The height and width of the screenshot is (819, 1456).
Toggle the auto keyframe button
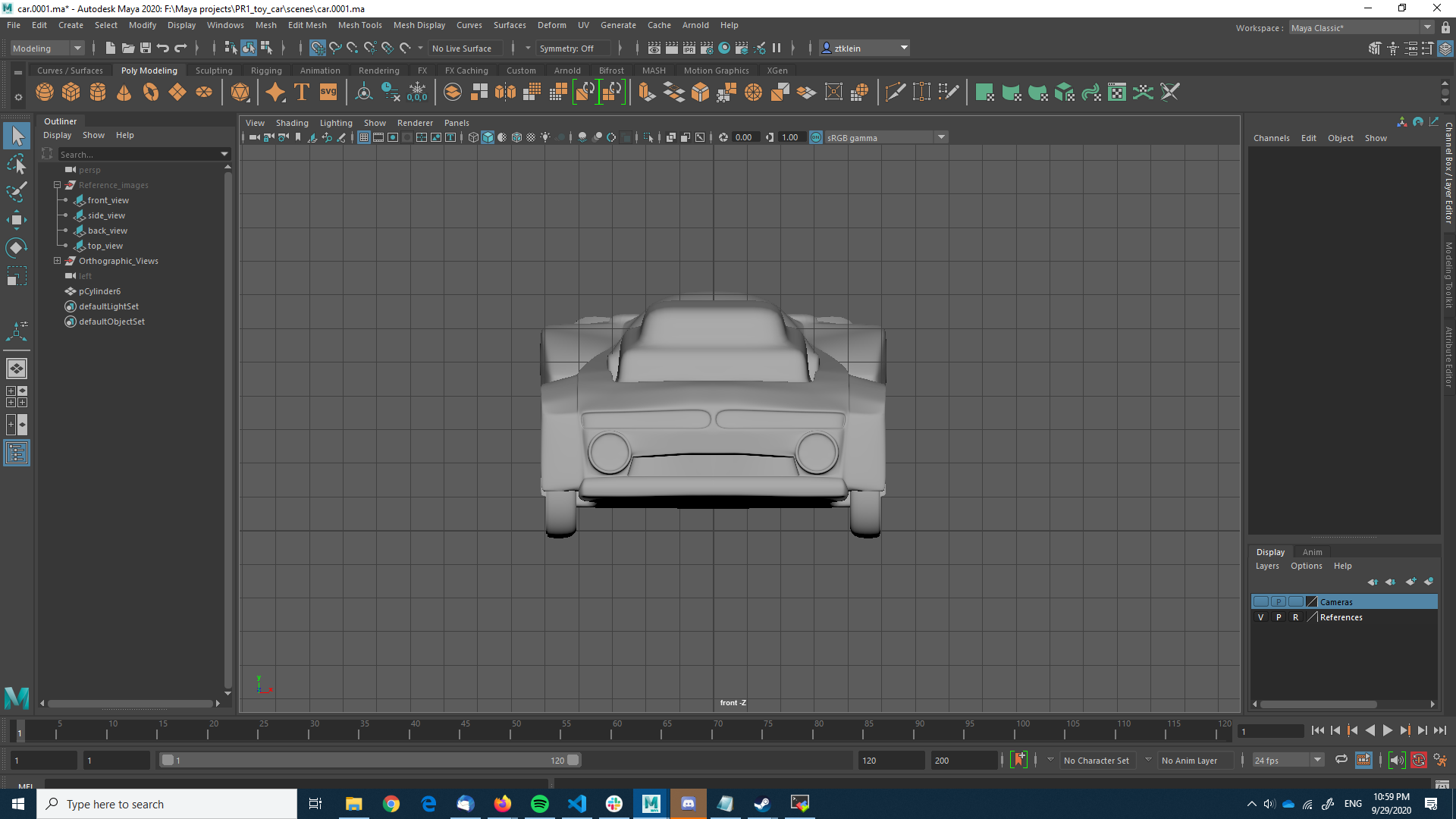coord(1418,760)
